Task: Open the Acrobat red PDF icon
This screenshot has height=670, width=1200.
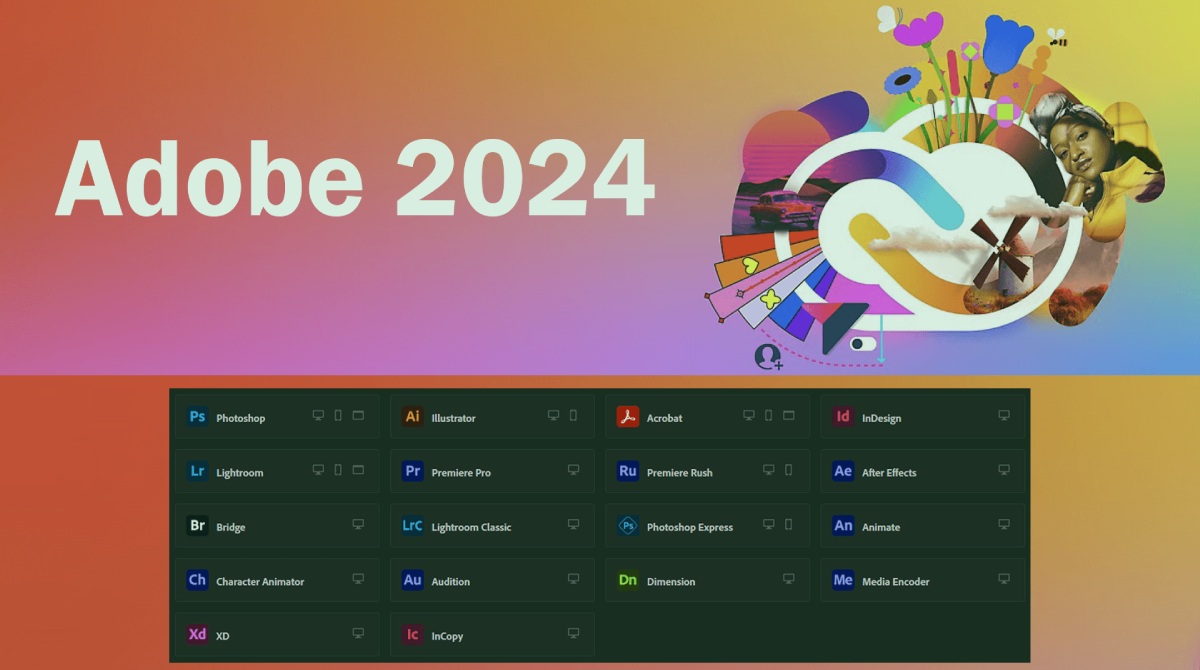Action: pyautogui.click(x=627, y=417)
